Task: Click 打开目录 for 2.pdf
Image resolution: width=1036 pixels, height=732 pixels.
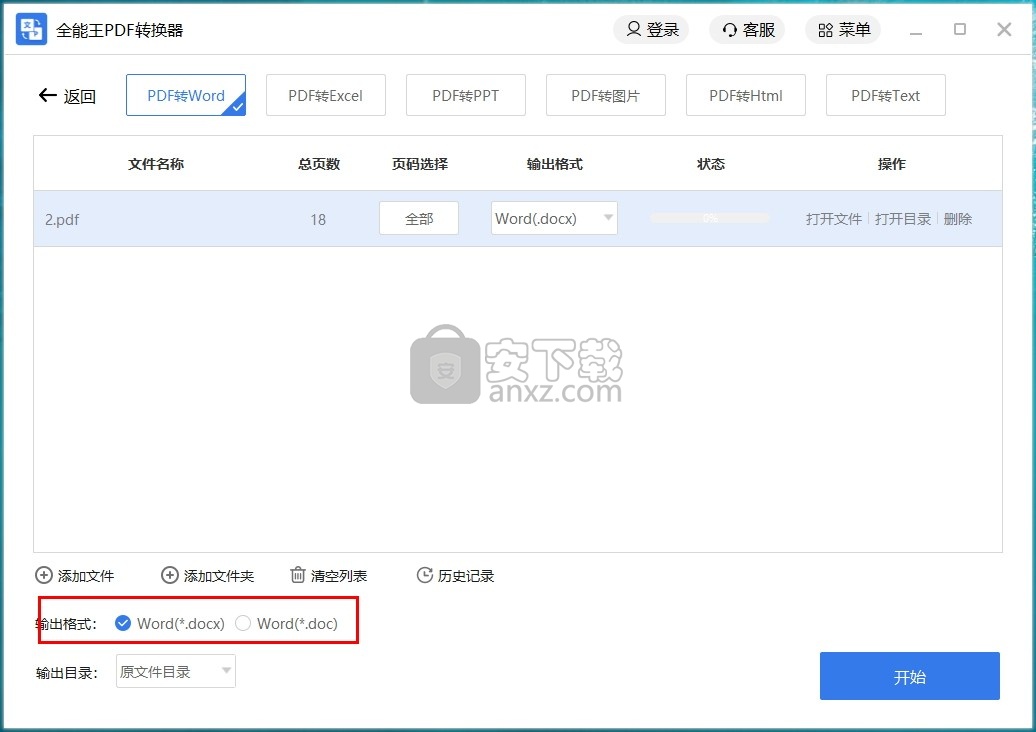Action: [x=903, y=219]
